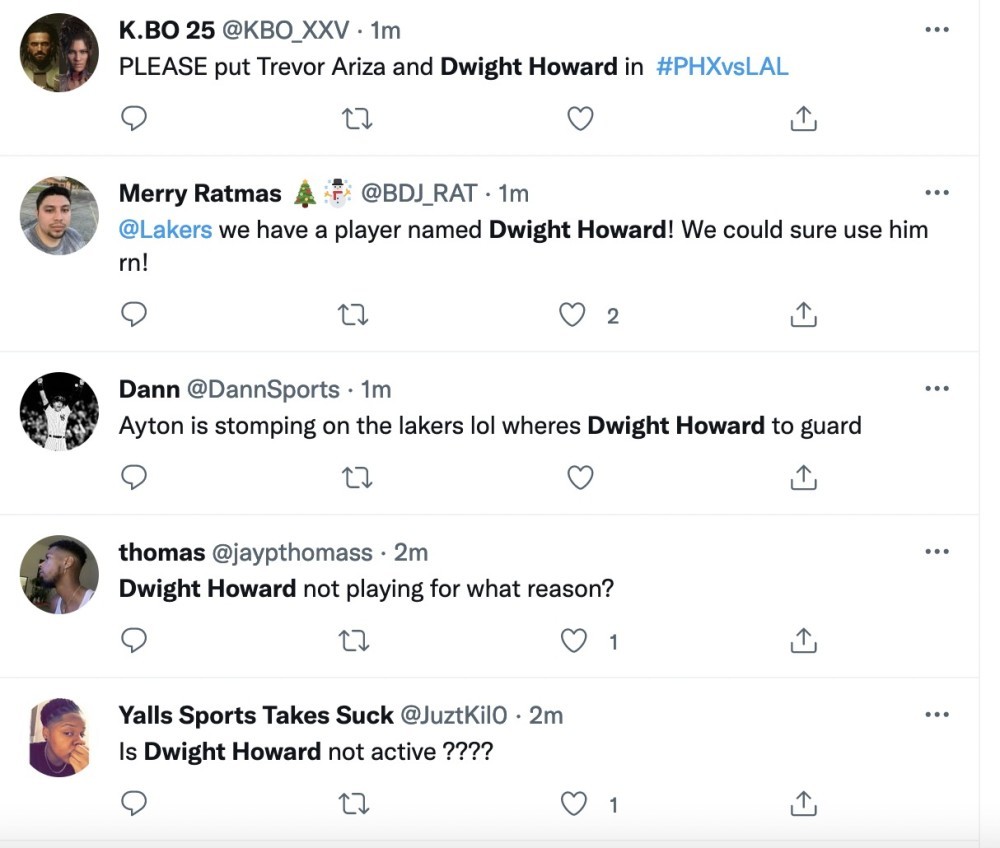Open the @Lakers mention link
This screenshot has width=1000, height=848.
(x=165, y=230)
